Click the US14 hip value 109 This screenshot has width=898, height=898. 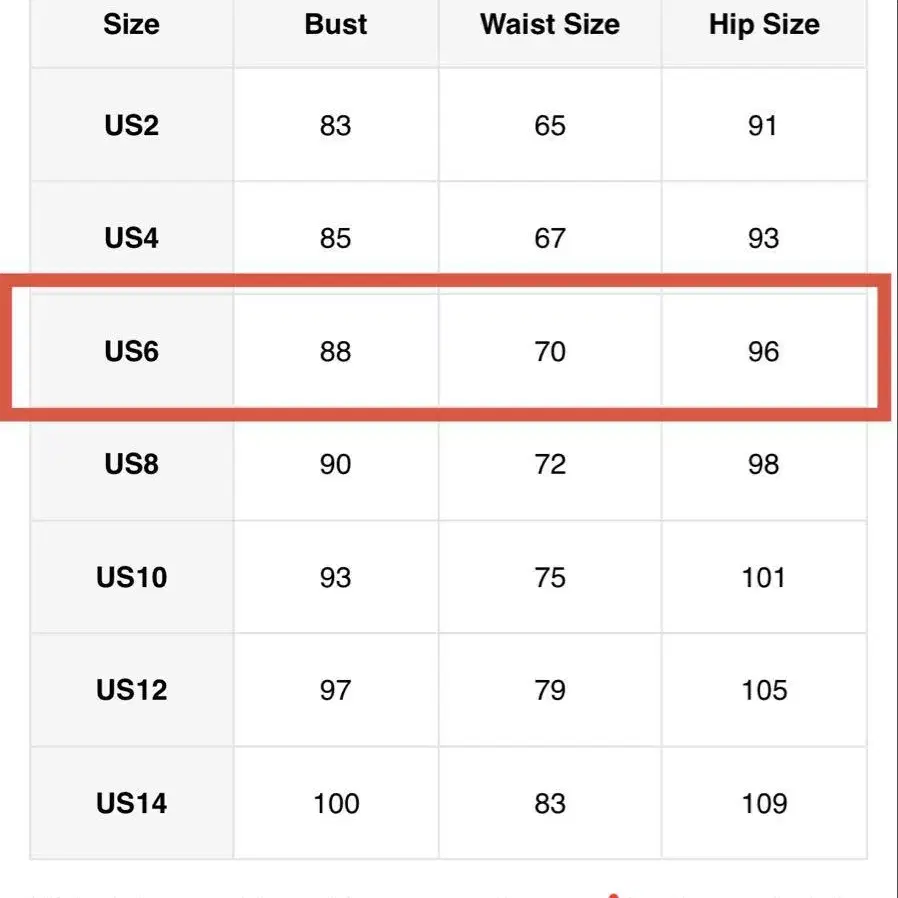point(764,804)
